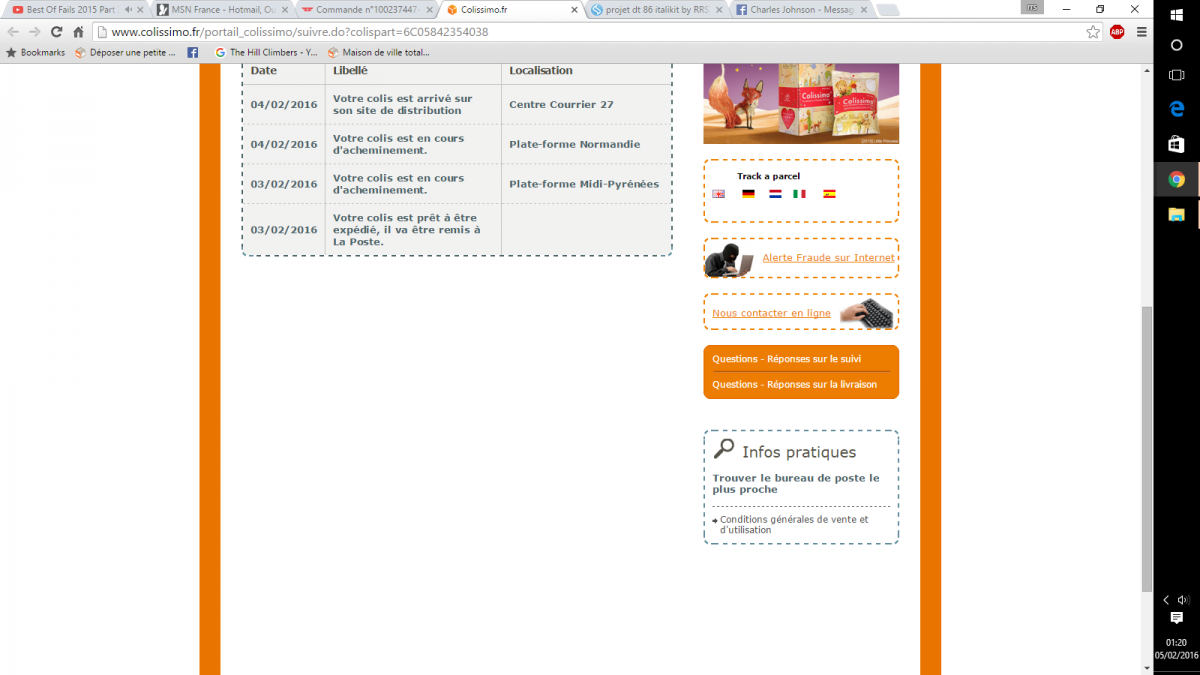Viewport: 1200px width, 675px height.
Task: Click the German flag icon
Action: 748,194
